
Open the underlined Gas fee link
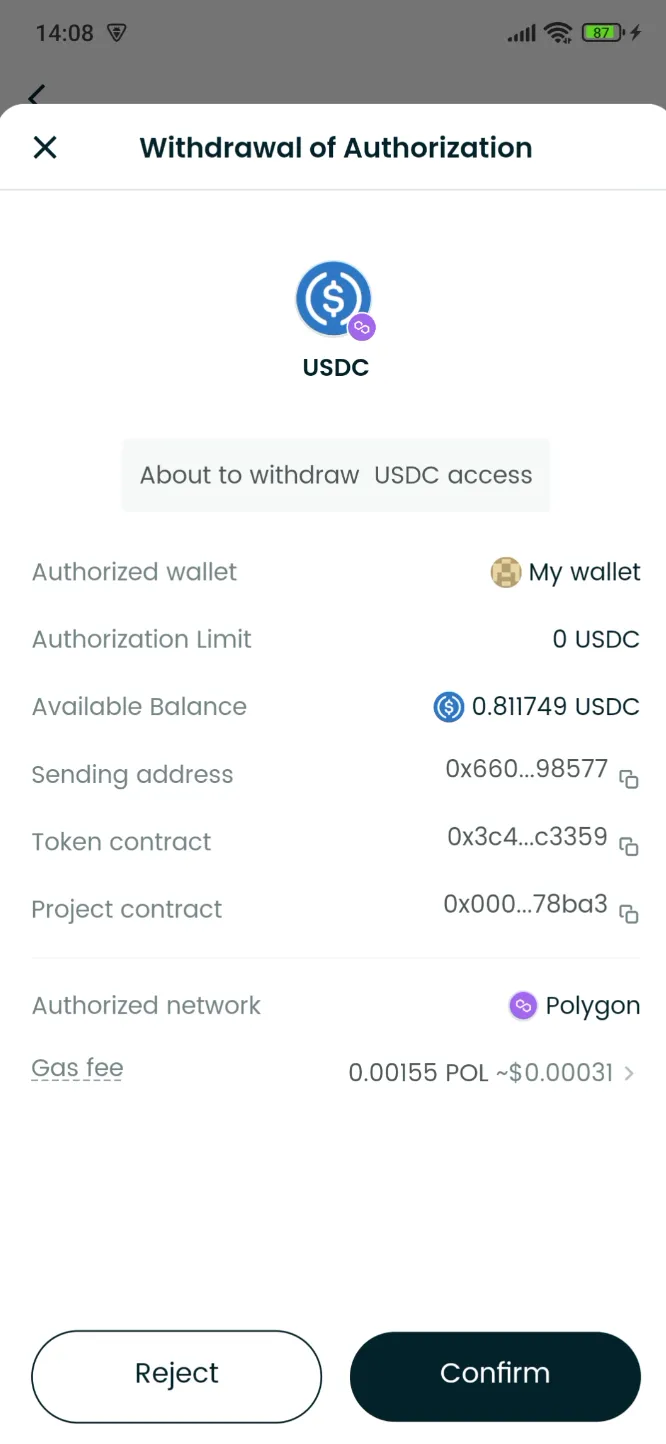77,1068
